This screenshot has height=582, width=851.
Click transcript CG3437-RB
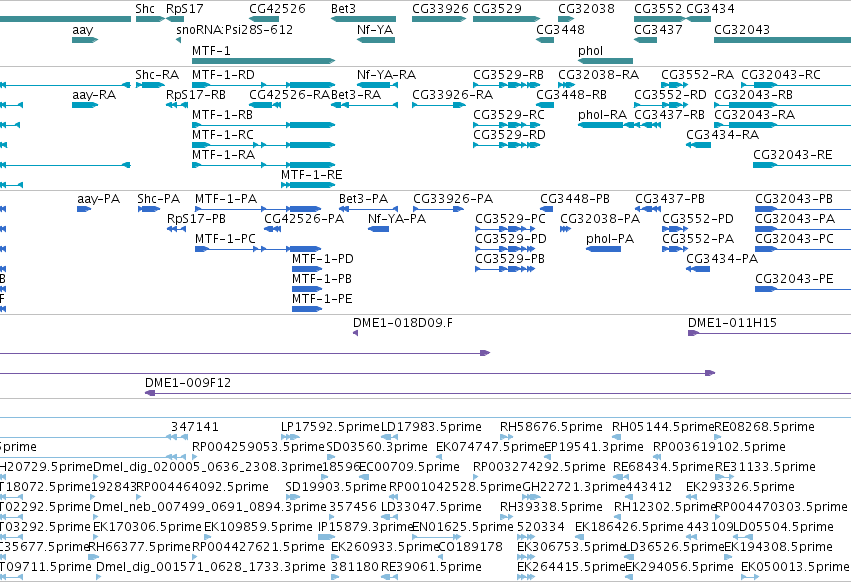[647, 125]
